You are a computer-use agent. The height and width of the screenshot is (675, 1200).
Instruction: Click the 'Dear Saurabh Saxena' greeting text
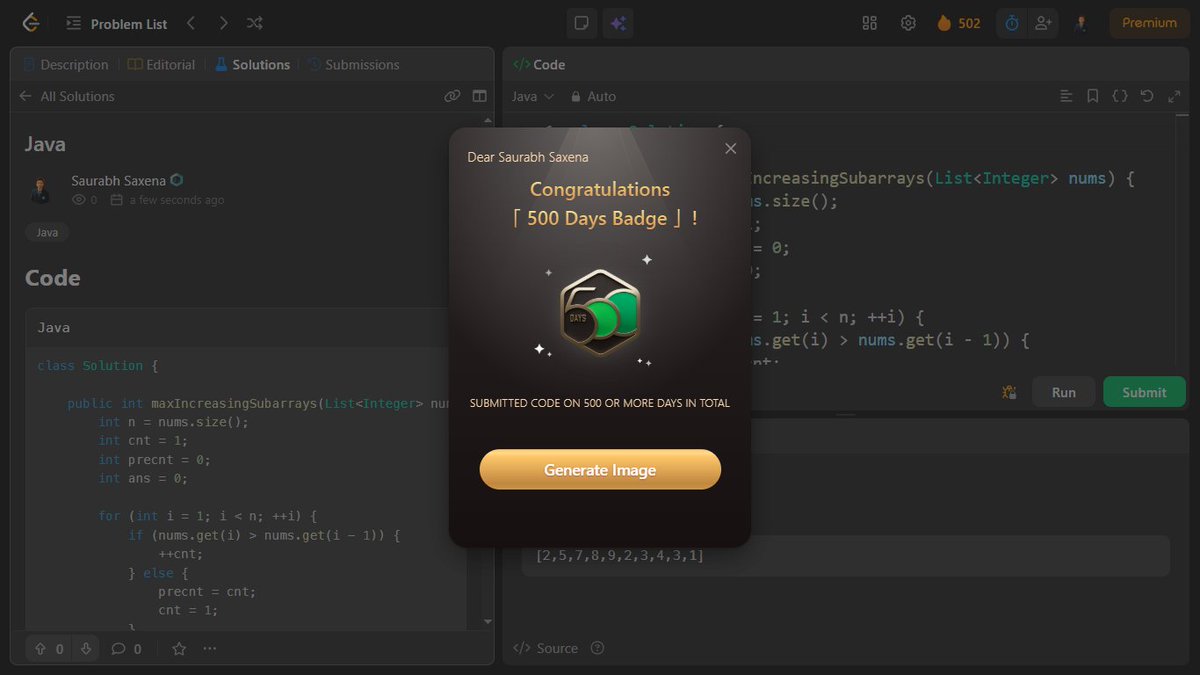(528, 156)
